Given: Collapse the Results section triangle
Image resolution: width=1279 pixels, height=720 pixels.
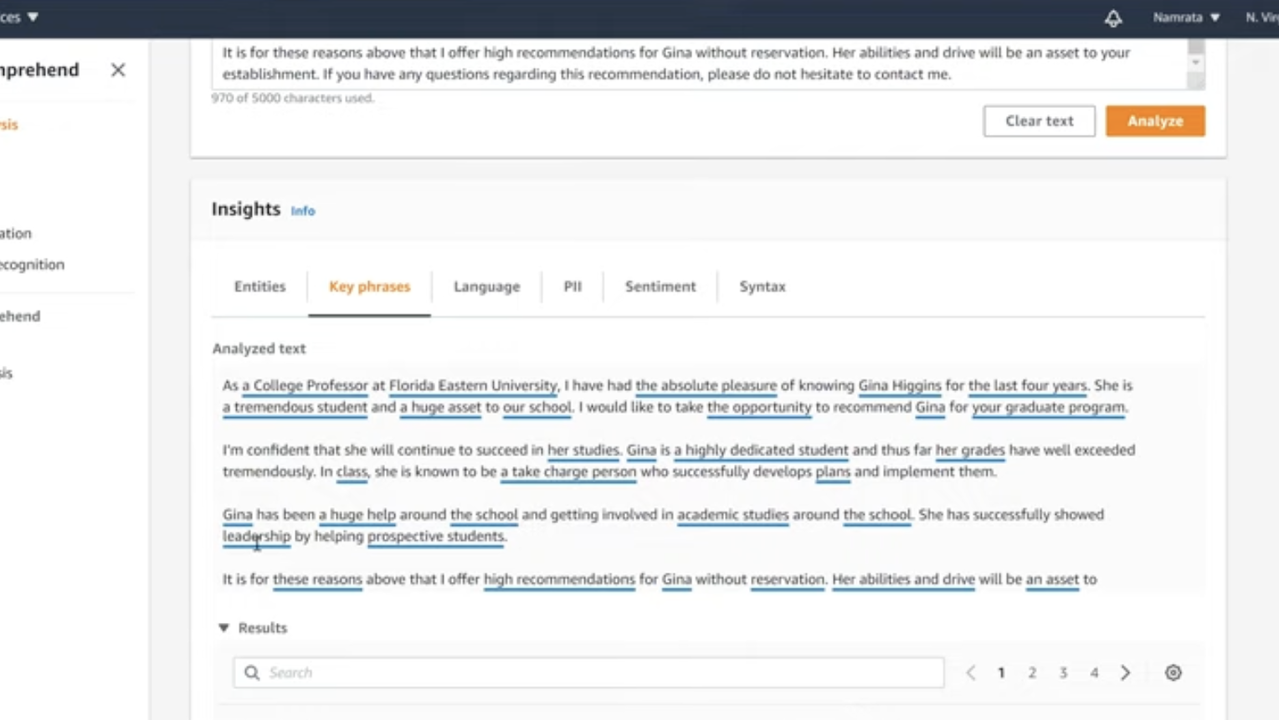Looking at the screenshot, I should (x=223, y=627).
